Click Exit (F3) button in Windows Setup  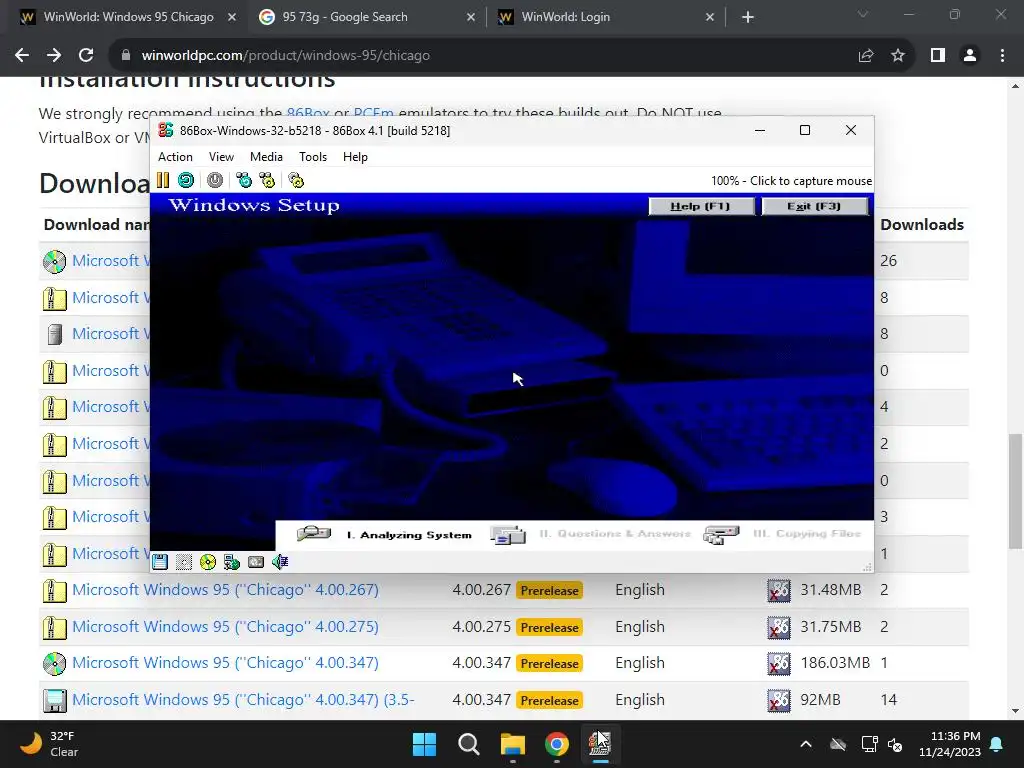coord(814,206)
